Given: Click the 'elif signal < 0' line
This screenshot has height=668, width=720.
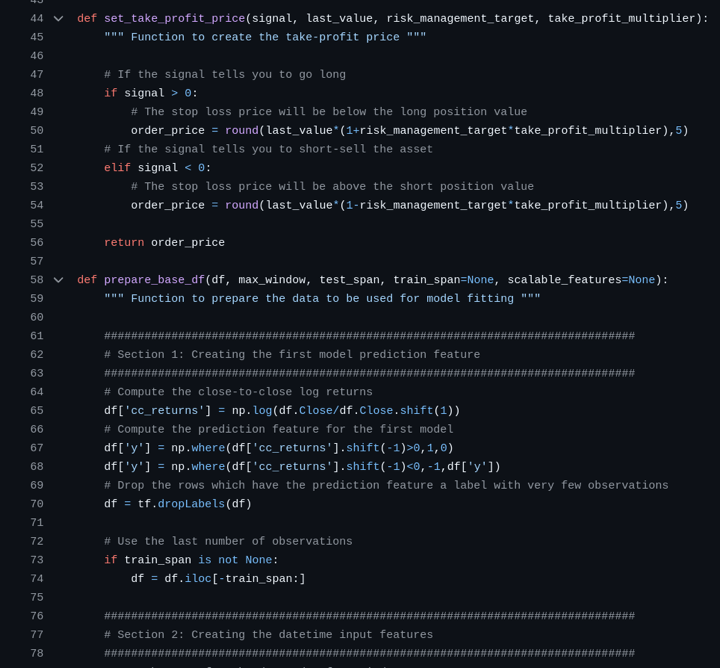Looking at the screenshot, I should pyautogui.click(x=157, y=168).
